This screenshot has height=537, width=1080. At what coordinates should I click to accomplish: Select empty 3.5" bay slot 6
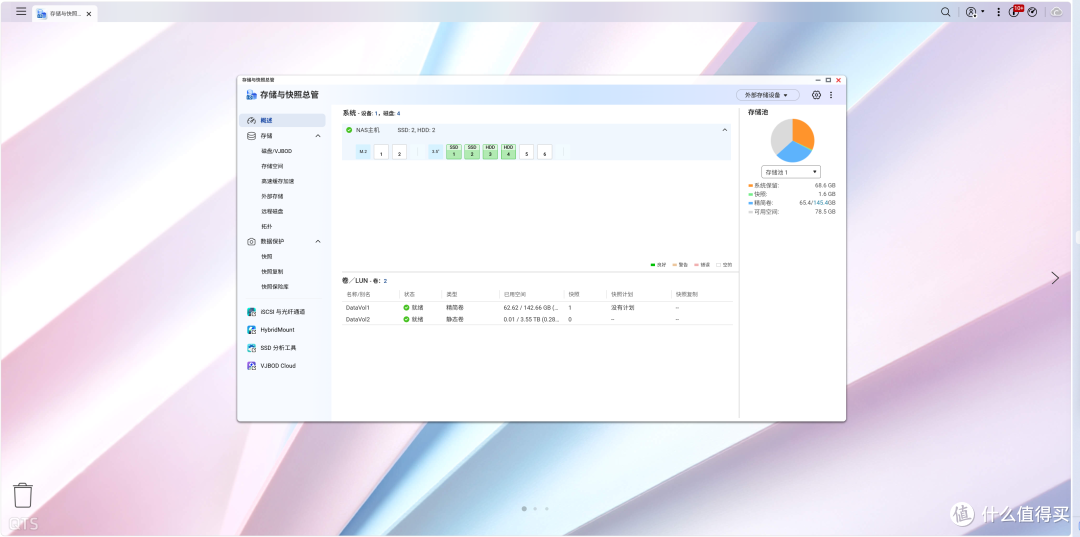(x=544, y=151)
